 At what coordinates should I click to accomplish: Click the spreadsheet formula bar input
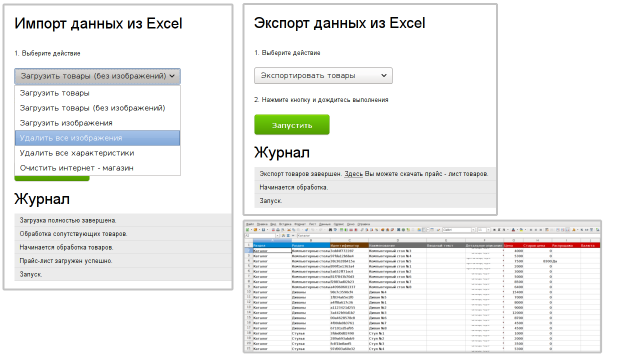449,236
